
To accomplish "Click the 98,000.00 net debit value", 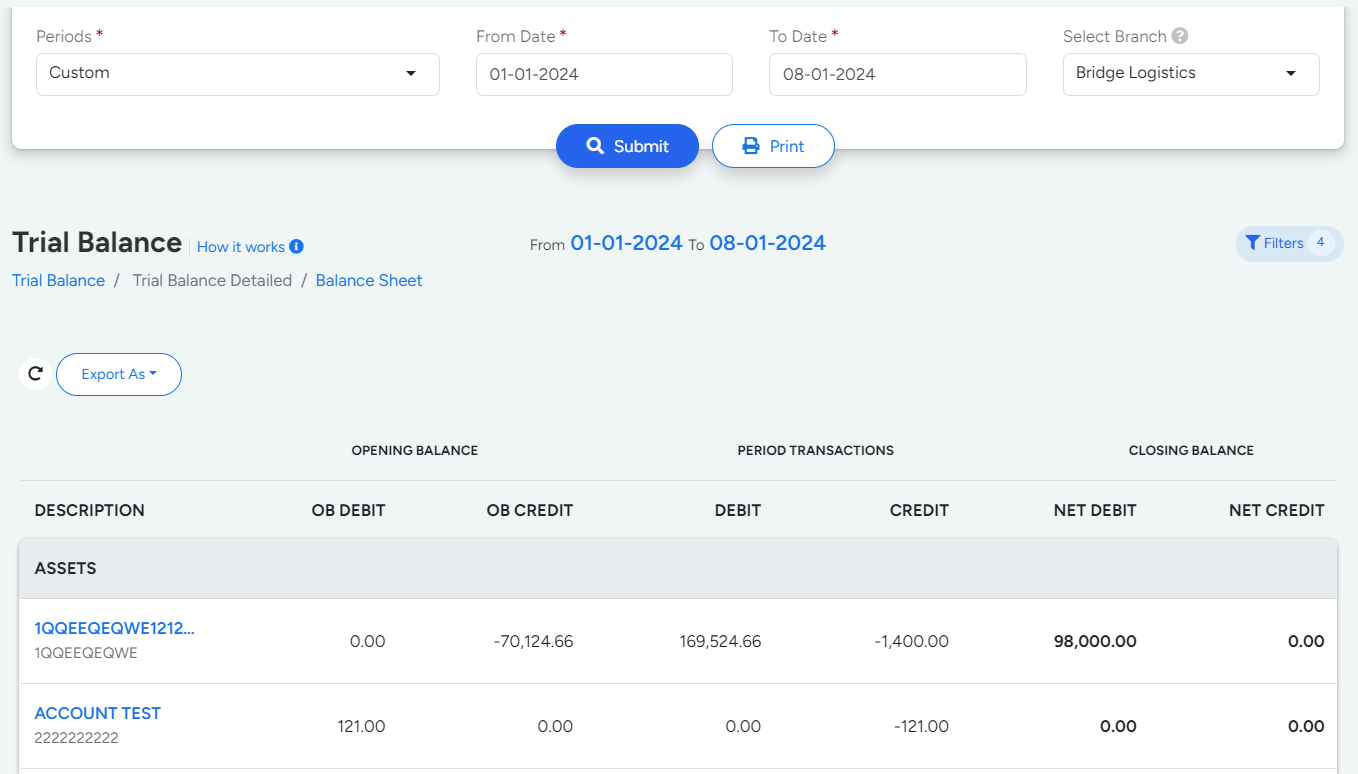I will (1095, 641).
